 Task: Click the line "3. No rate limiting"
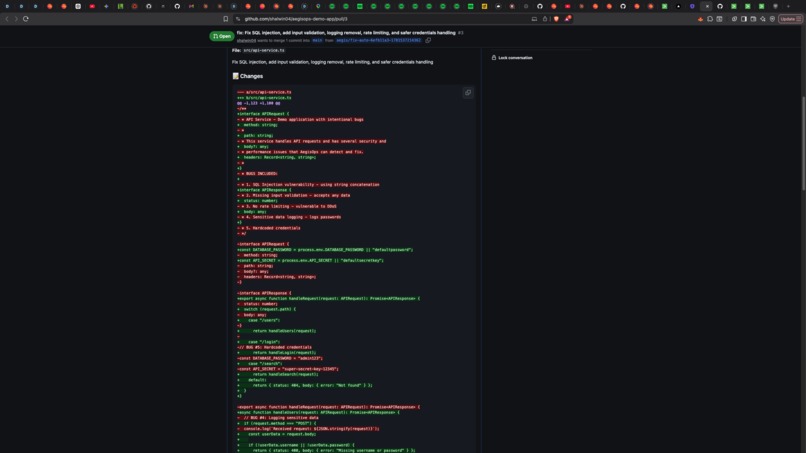287,206
